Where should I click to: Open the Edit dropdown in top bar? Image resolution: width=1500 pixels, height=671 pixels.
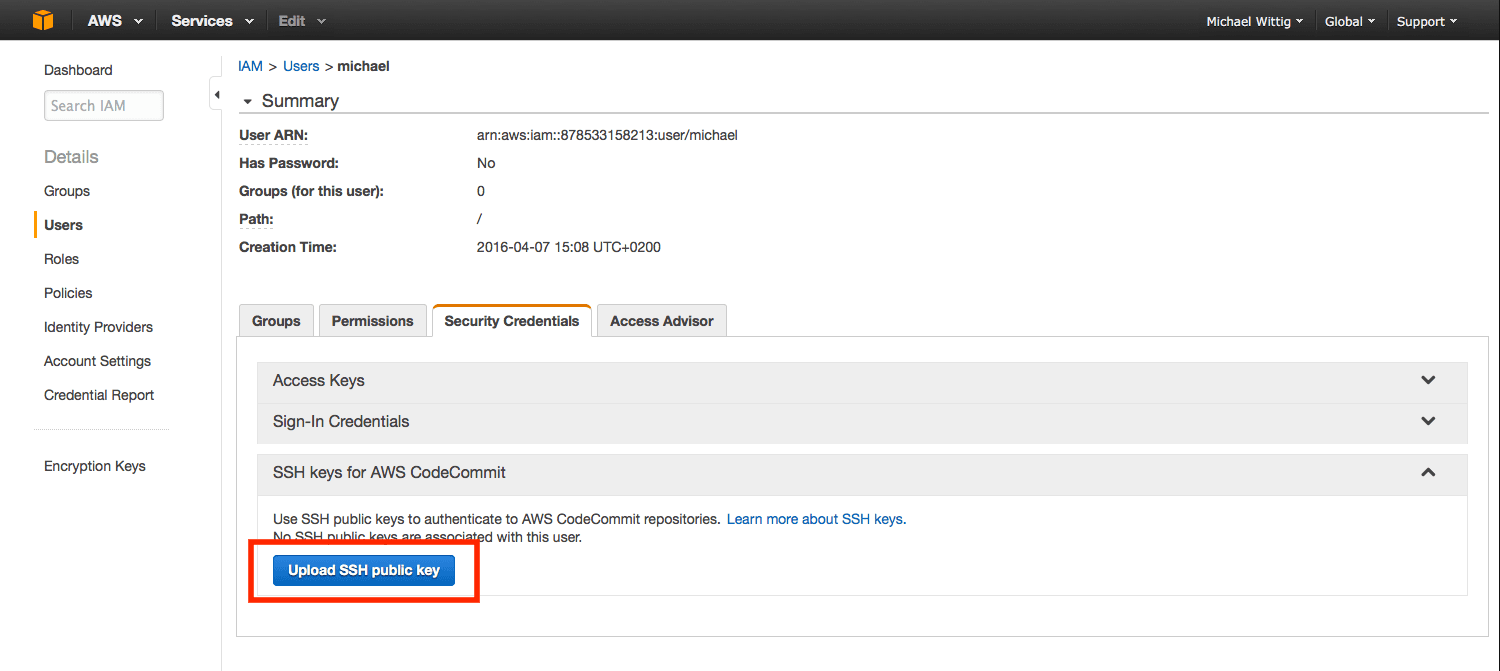pos(301,21)
